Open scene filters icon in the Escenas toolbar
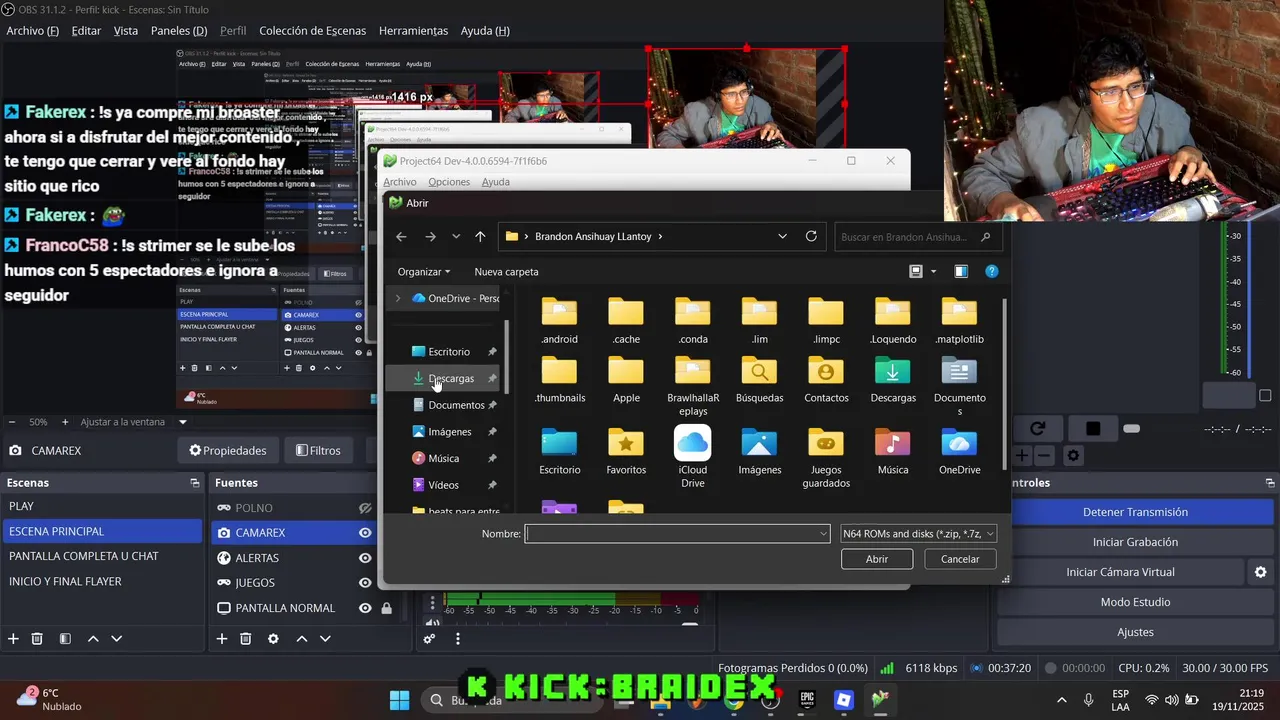 pyautogui.click(x=65, y=639)
